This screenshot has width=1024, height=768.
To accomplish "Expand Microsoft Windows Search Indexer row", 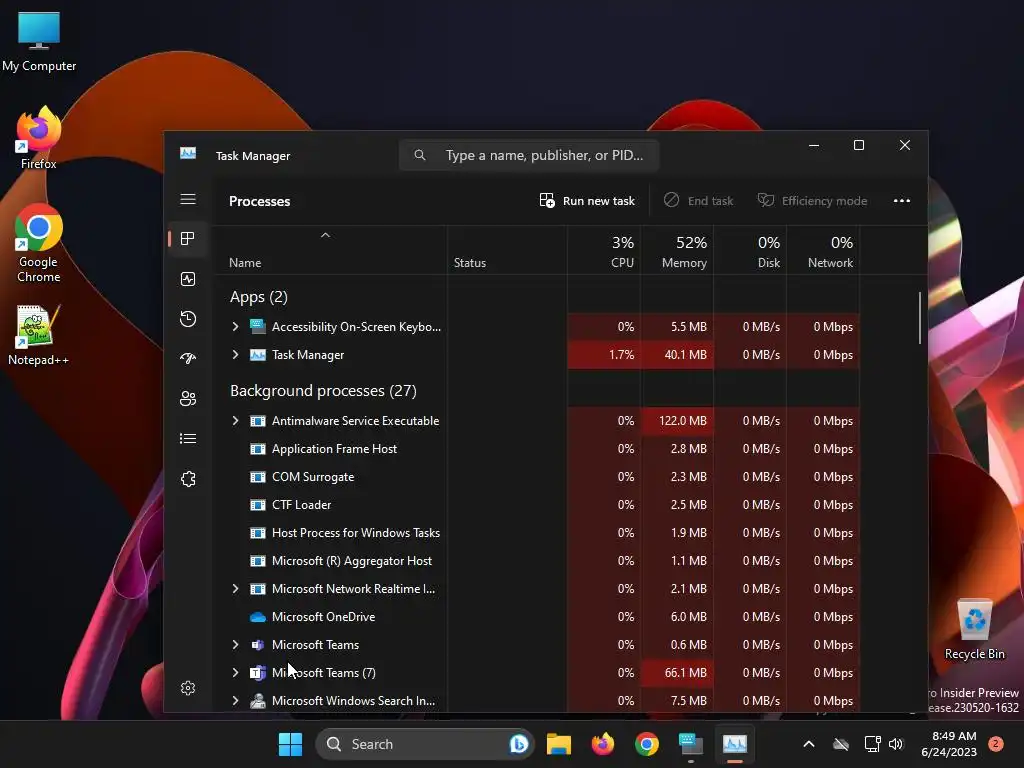I will (x=236, y=701).
